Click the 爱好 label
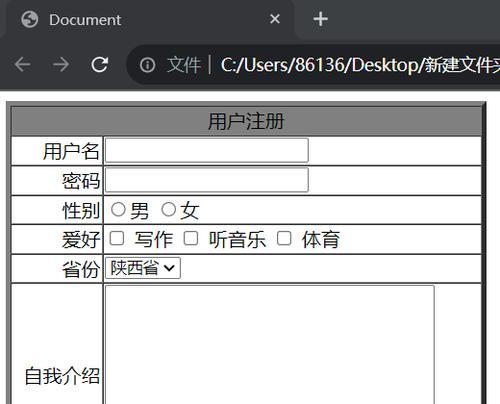This screenshot has height=404, width=500. click(81, 240)
